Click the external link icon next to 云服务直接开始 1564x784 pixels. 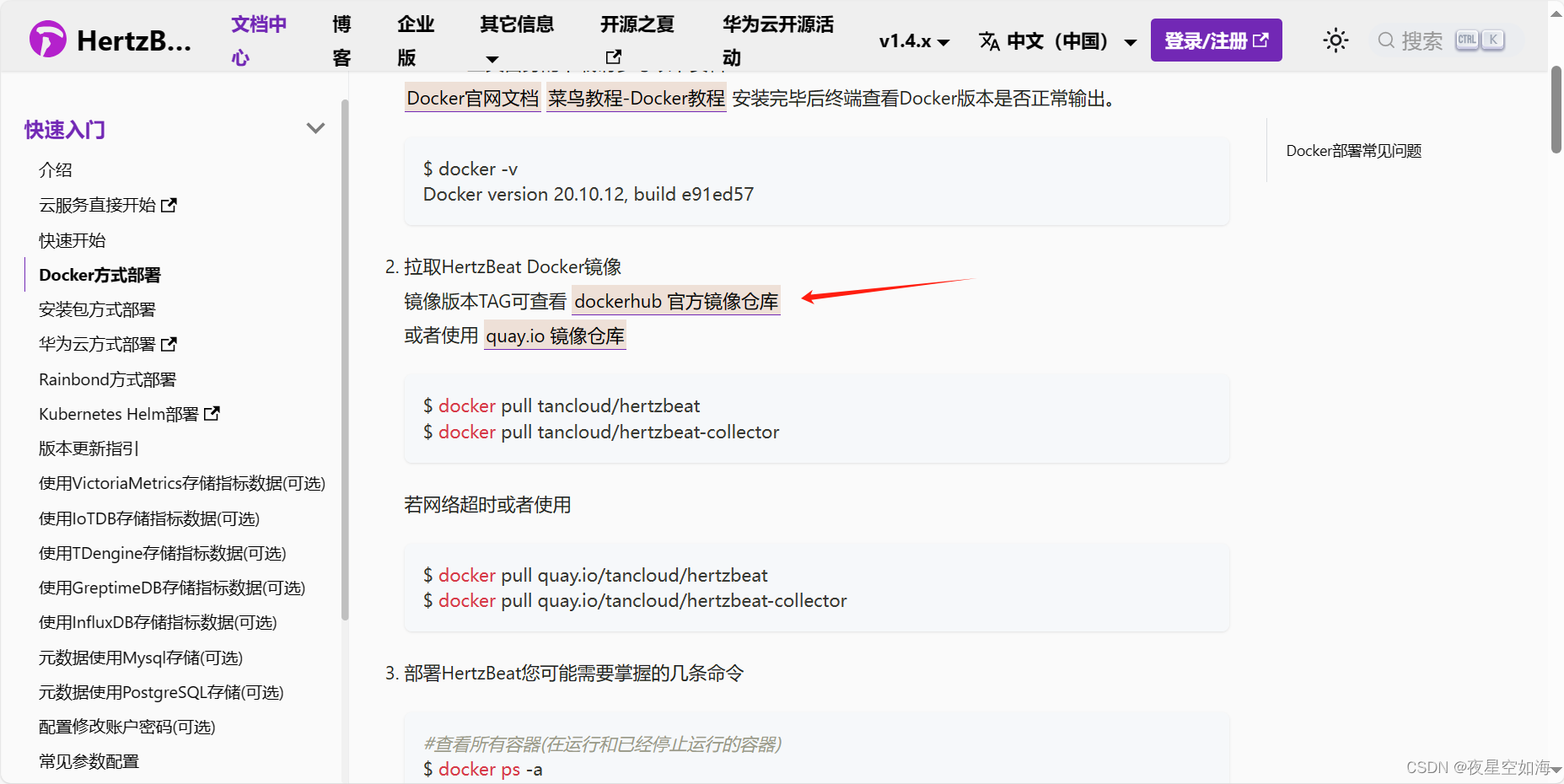click(171, 203)
